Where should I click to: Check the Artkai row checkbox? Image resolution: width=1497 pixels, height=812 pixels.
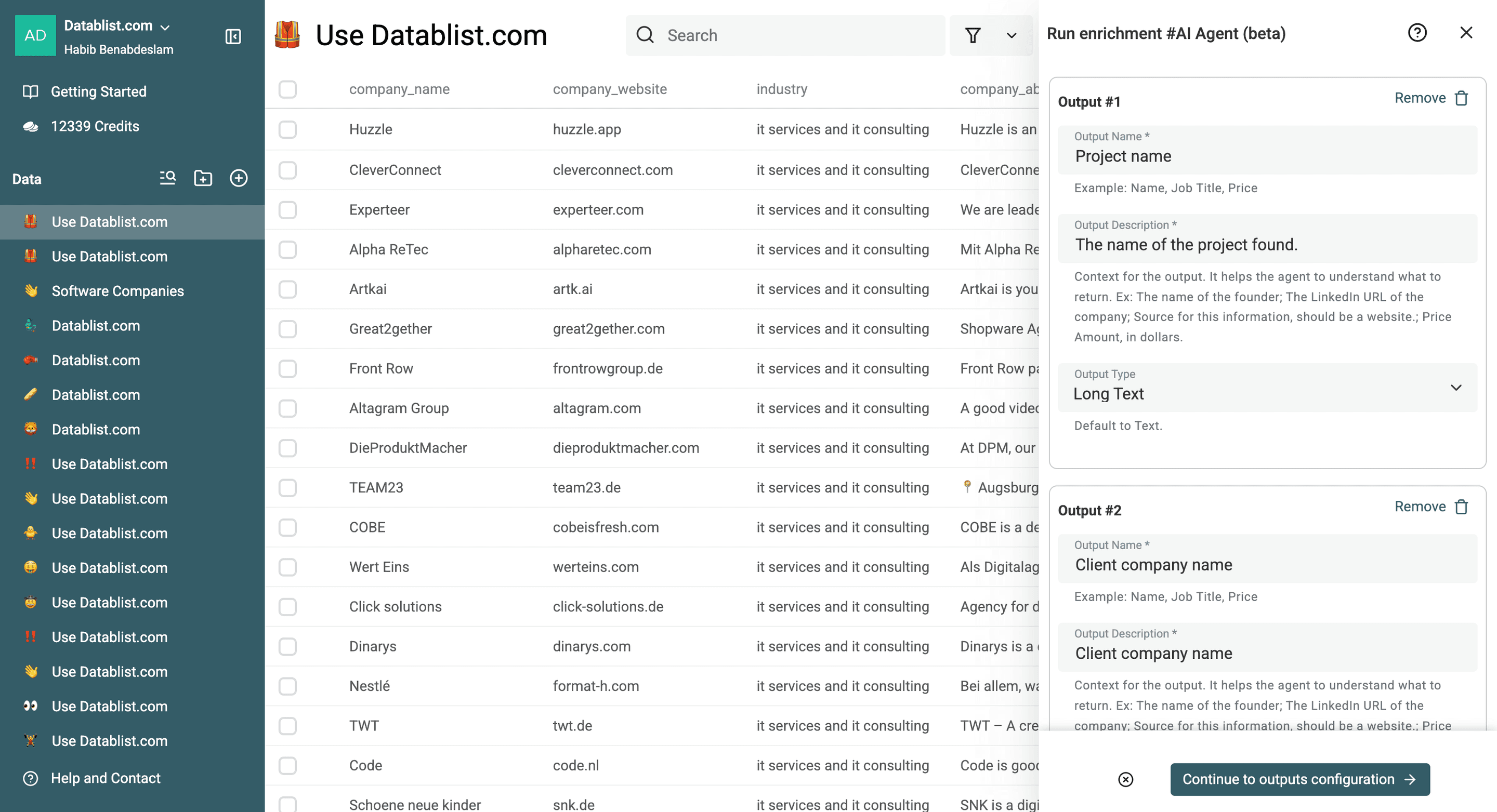click(x=287, y=289)
